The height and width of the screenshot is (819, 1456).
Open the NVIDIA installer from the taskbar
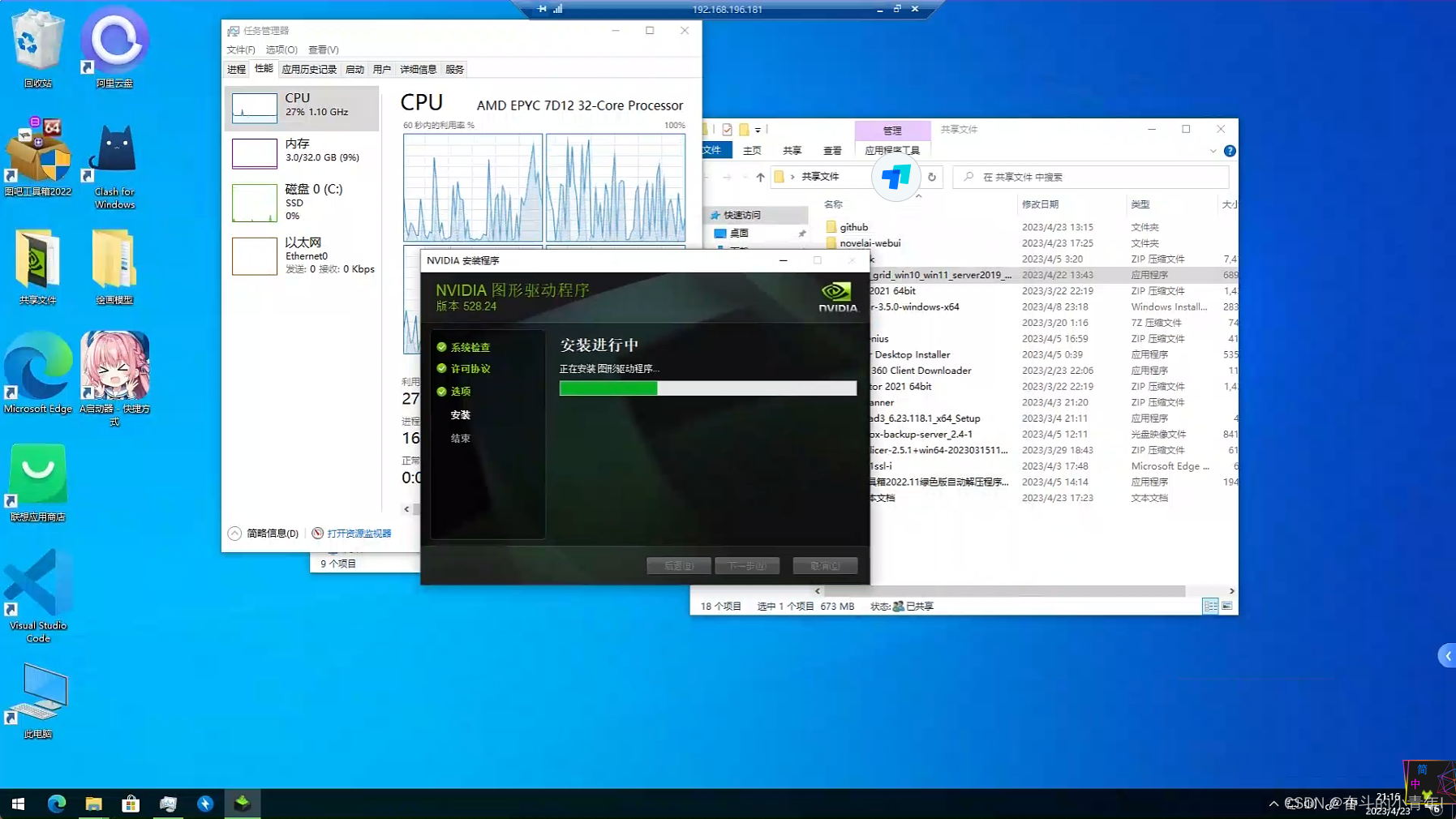click(243, 804)
